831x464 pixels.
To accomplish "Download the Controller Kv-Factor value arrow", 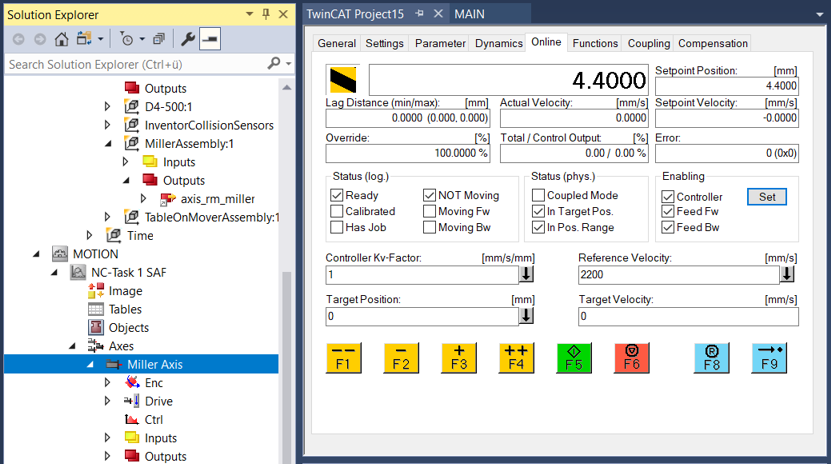I will 526,274.
